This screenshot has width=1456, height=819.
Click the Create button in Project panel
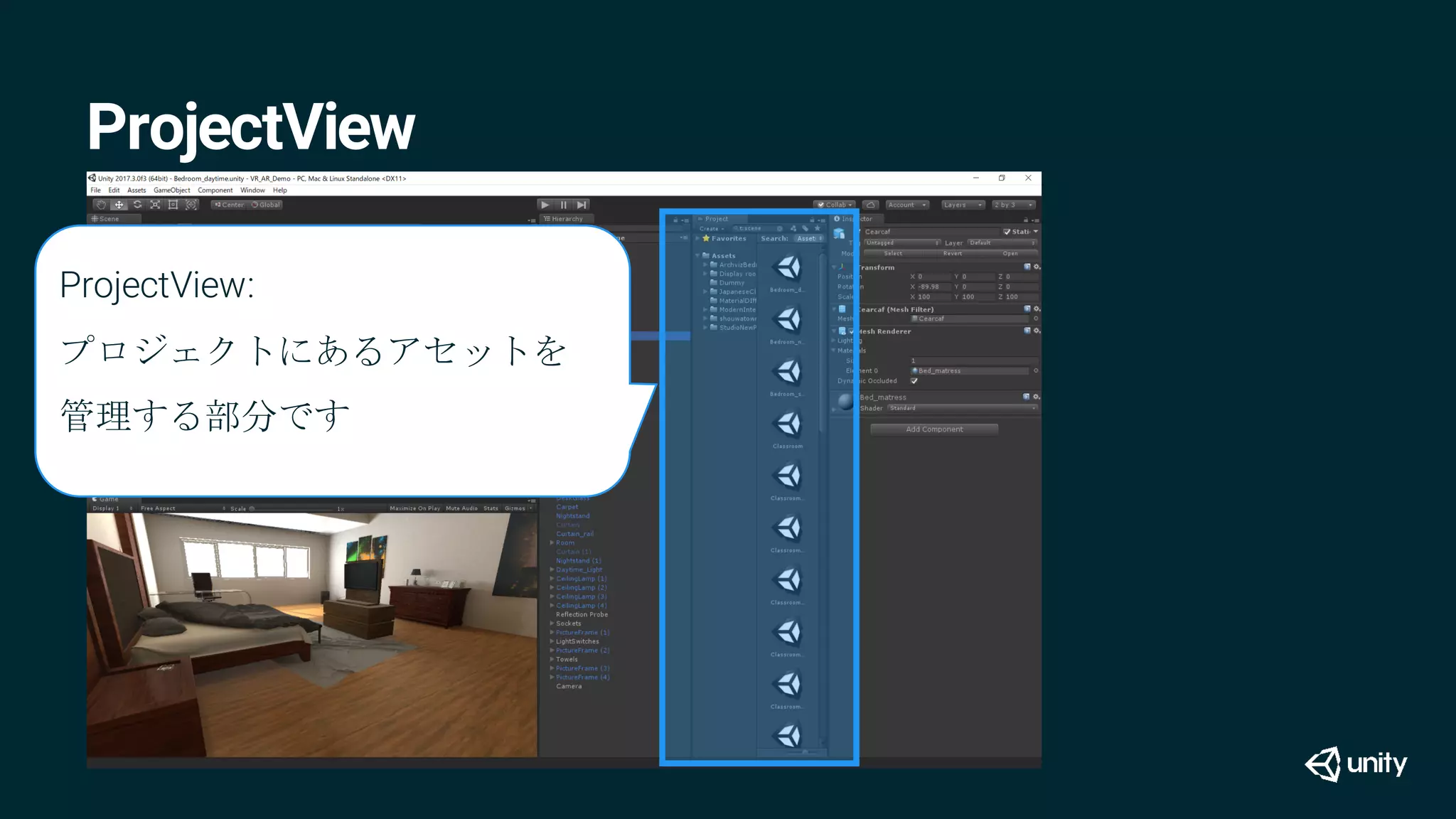pyautogui.click(x=711, y=229)
